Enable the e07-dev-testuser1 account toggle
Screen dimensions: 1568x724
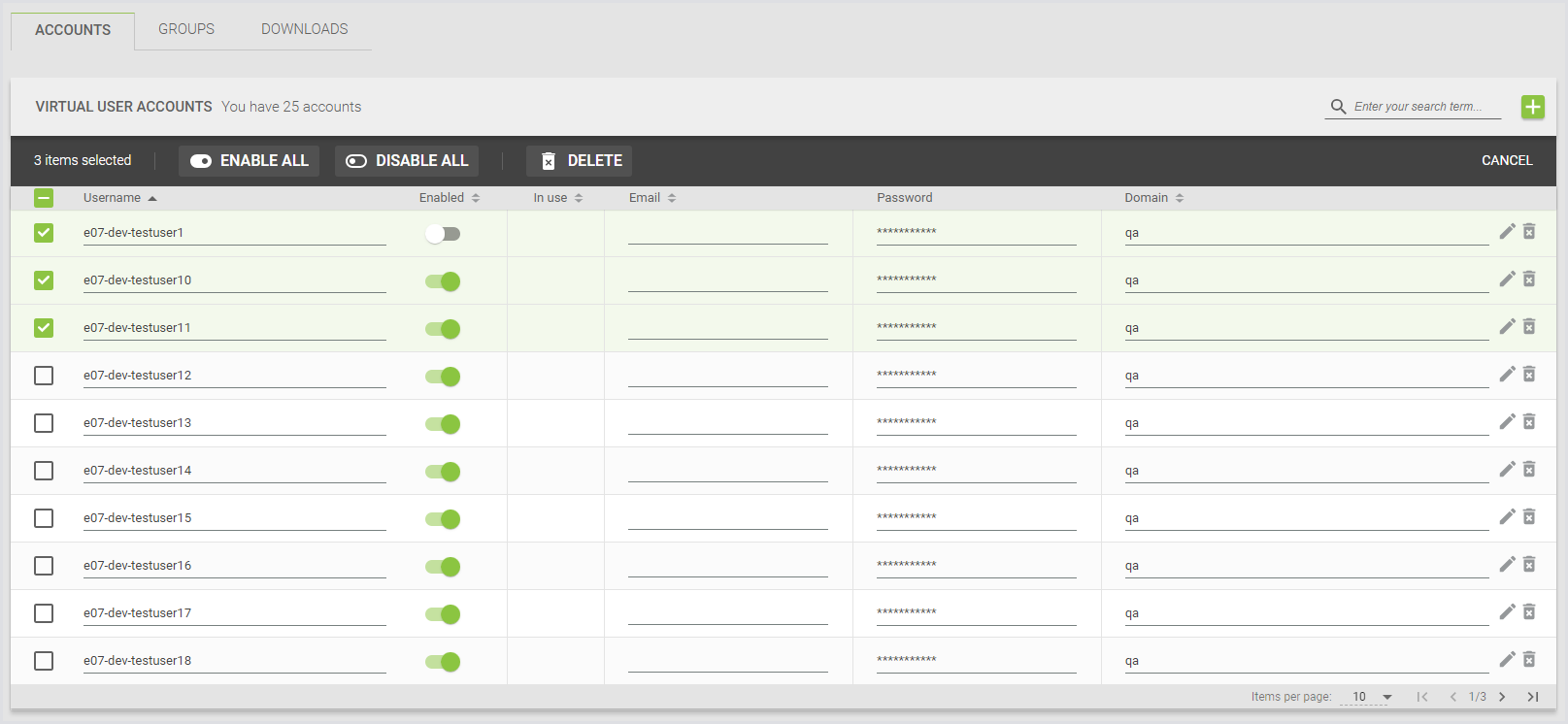click(443, 234)
